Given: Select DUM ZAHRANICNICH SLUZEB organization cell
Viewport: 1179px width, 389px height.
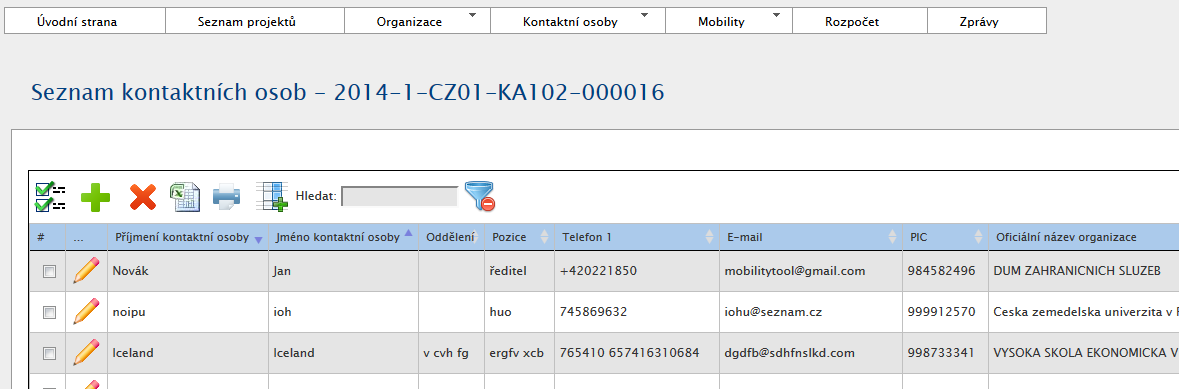Looking at the screenshot, I should pos(1084,271).
